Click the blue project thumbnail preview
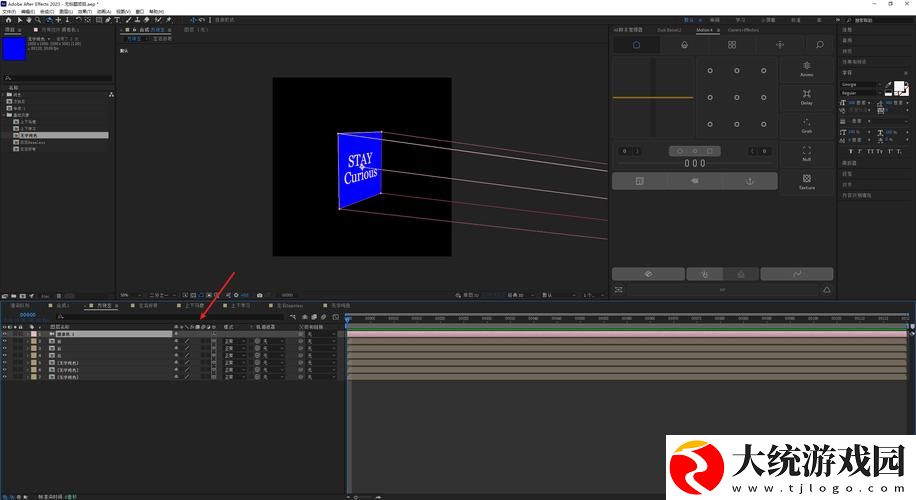Image resolution: width=916 pixels, height=500 pixels. (x=14, y=48)
